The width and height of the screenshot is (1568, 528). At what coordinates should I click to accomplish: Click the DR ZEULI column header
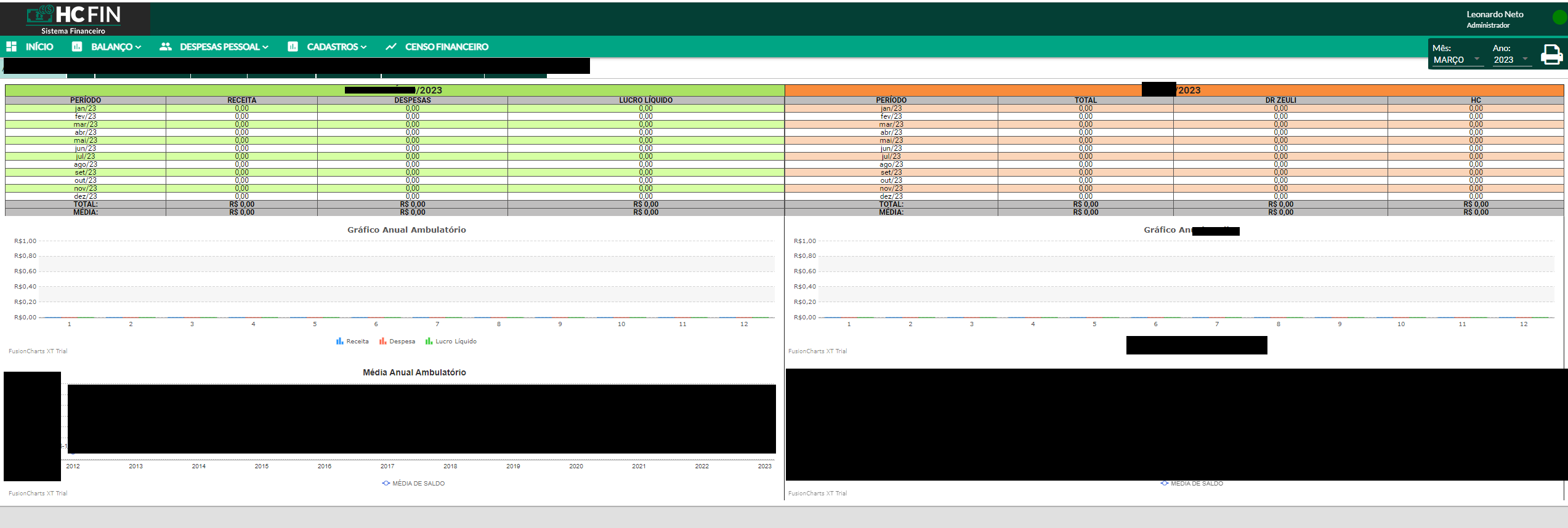[x=1280, y=100]
